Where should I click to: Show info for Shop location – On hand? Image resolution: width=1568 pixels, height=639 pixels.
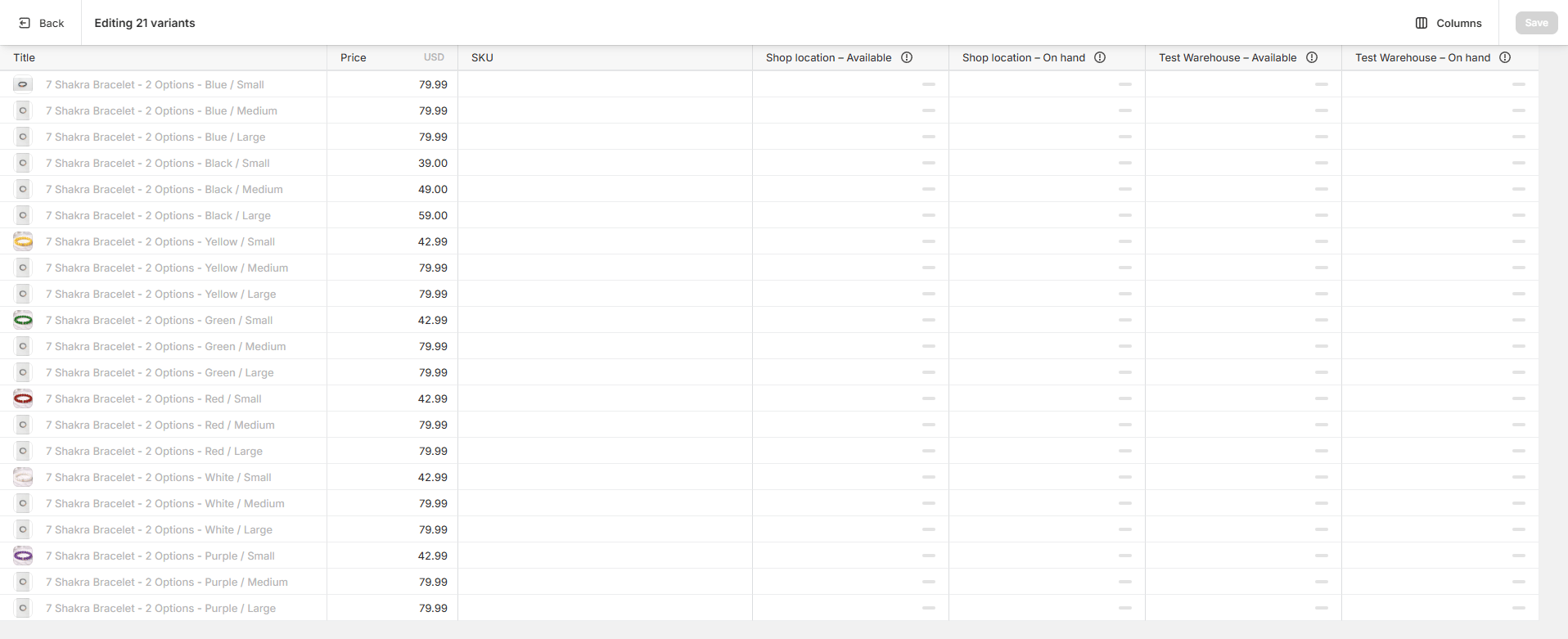(1100, 57)
